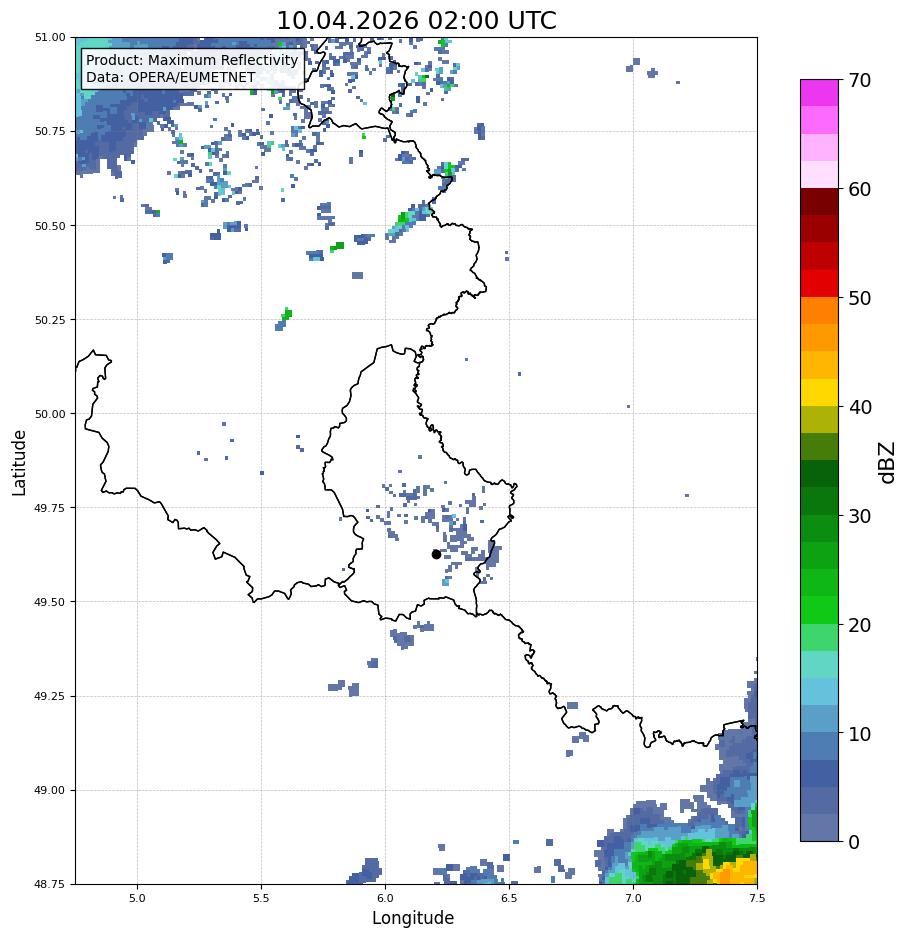Click latitude tick label 50.25
This screenshot has width=908, height=937.
(x=50, y=320)
